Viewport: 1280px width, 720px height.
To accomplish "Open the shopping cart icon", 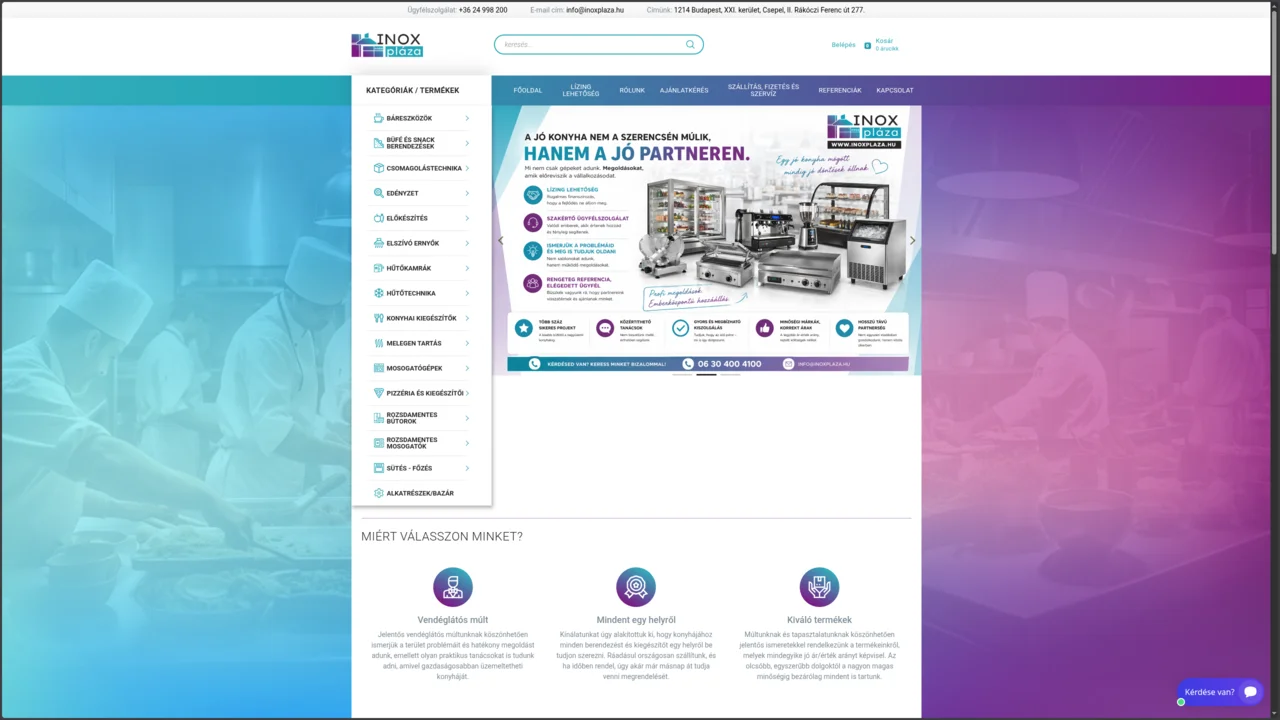I will (x=867, y=45).
